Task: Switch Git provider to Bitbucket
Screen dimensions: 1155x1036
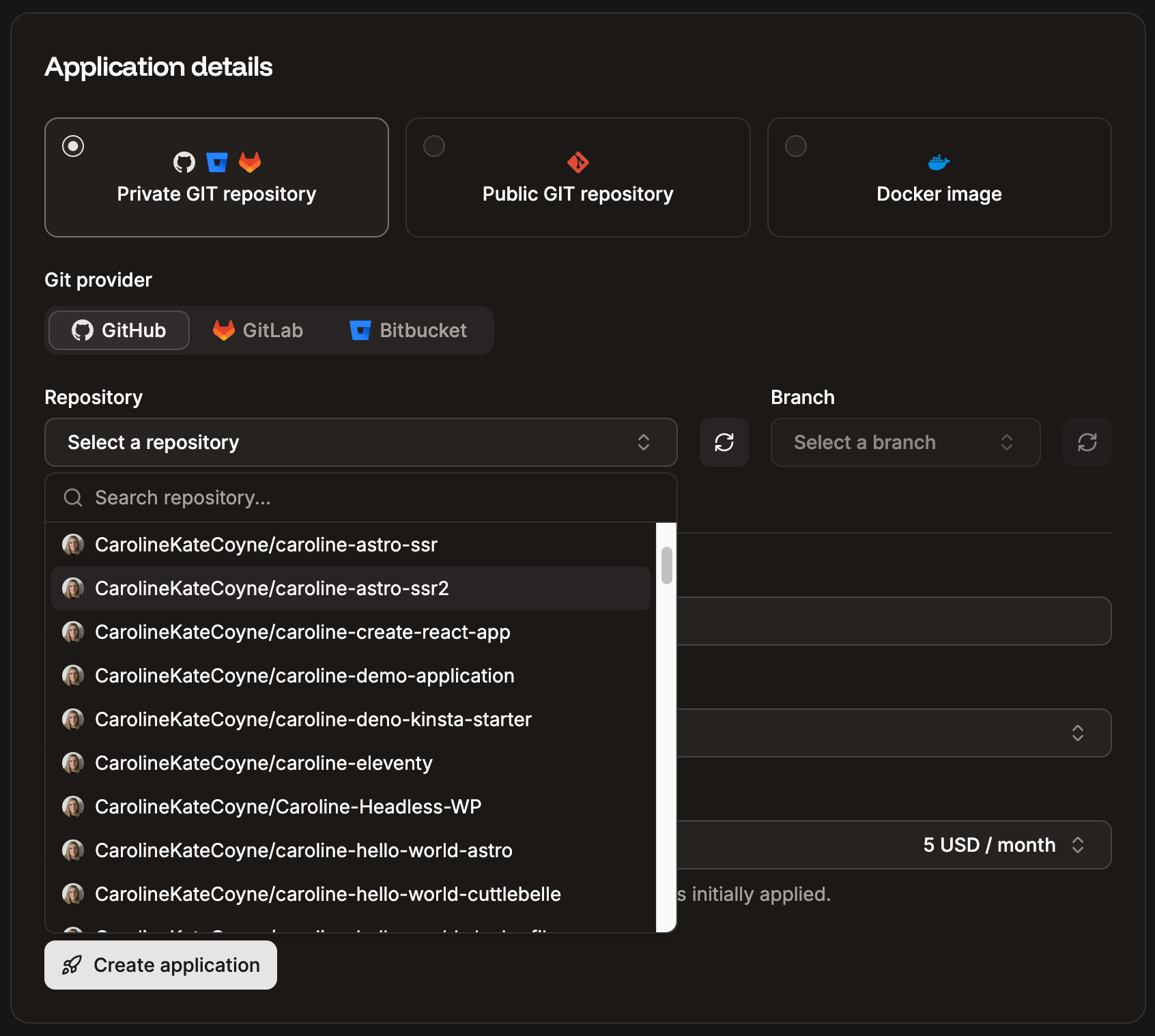Action: click(408, 330)
